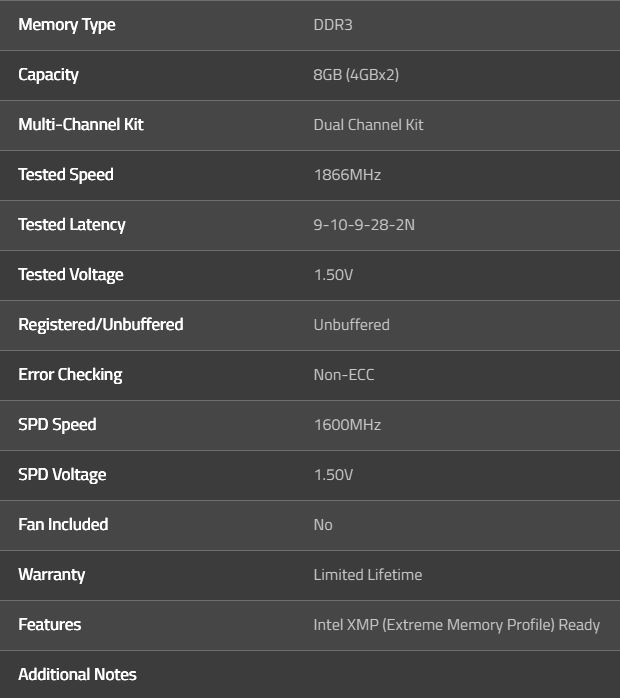
Task: Select the Tested Latency label
Action: click(72, 225)
